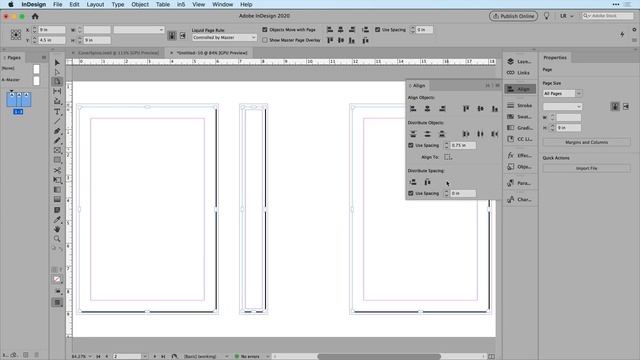Open the Stroke panel in the dock

pyautogui.click(x=520, y=105)
